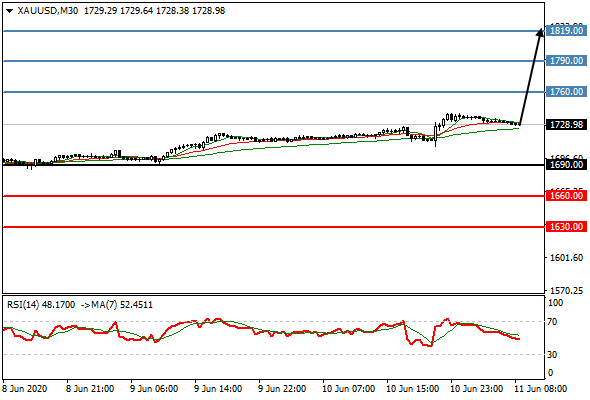Click the XAUUSD,M30 chart dropdown triangle
590x400 pixels.
[x=9, y=11]
